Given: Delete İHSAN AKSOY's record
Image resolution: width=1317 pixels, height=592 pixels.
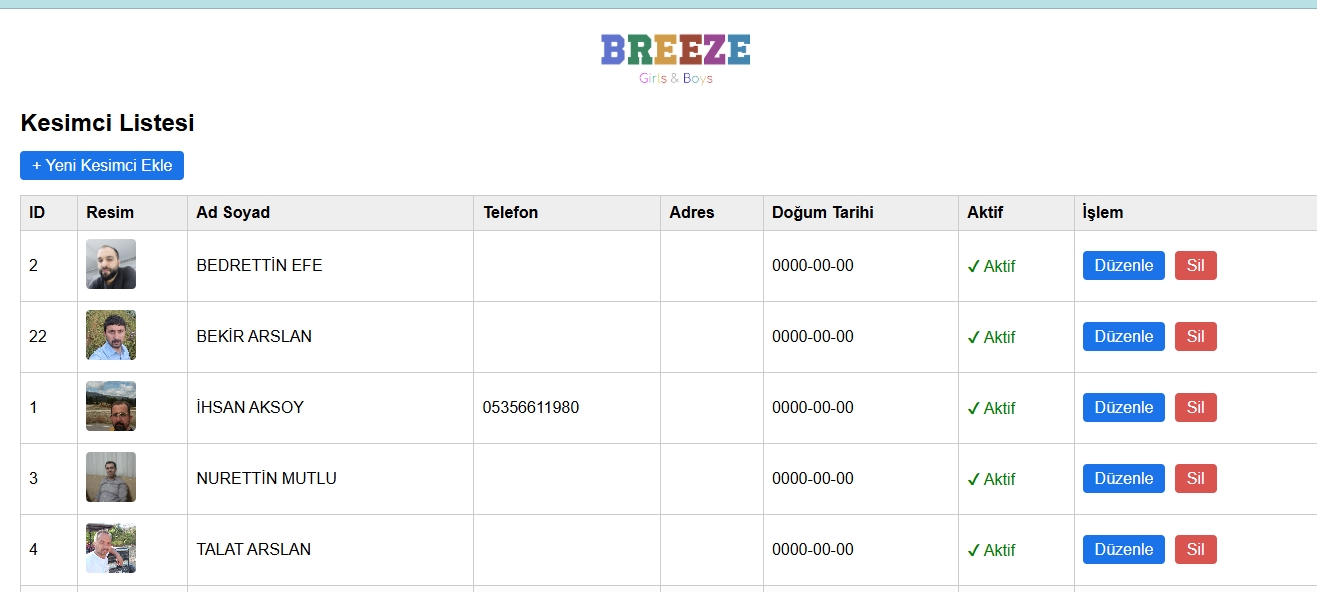Looking at the screenshot, I should (x=1196, y=407).
